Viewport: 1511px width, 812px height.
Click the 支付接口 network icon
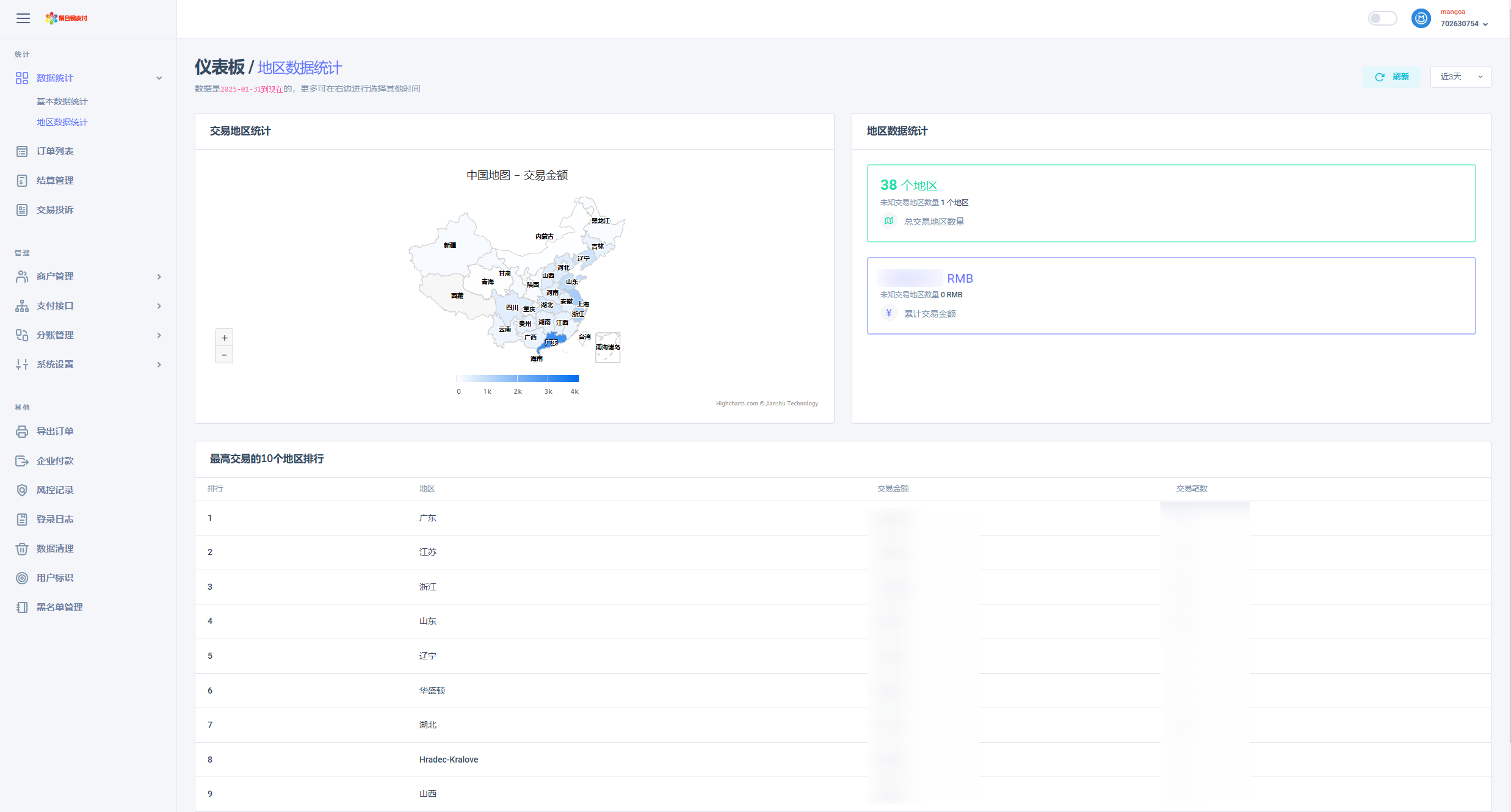pyautogui.click(x=22, y=306)
